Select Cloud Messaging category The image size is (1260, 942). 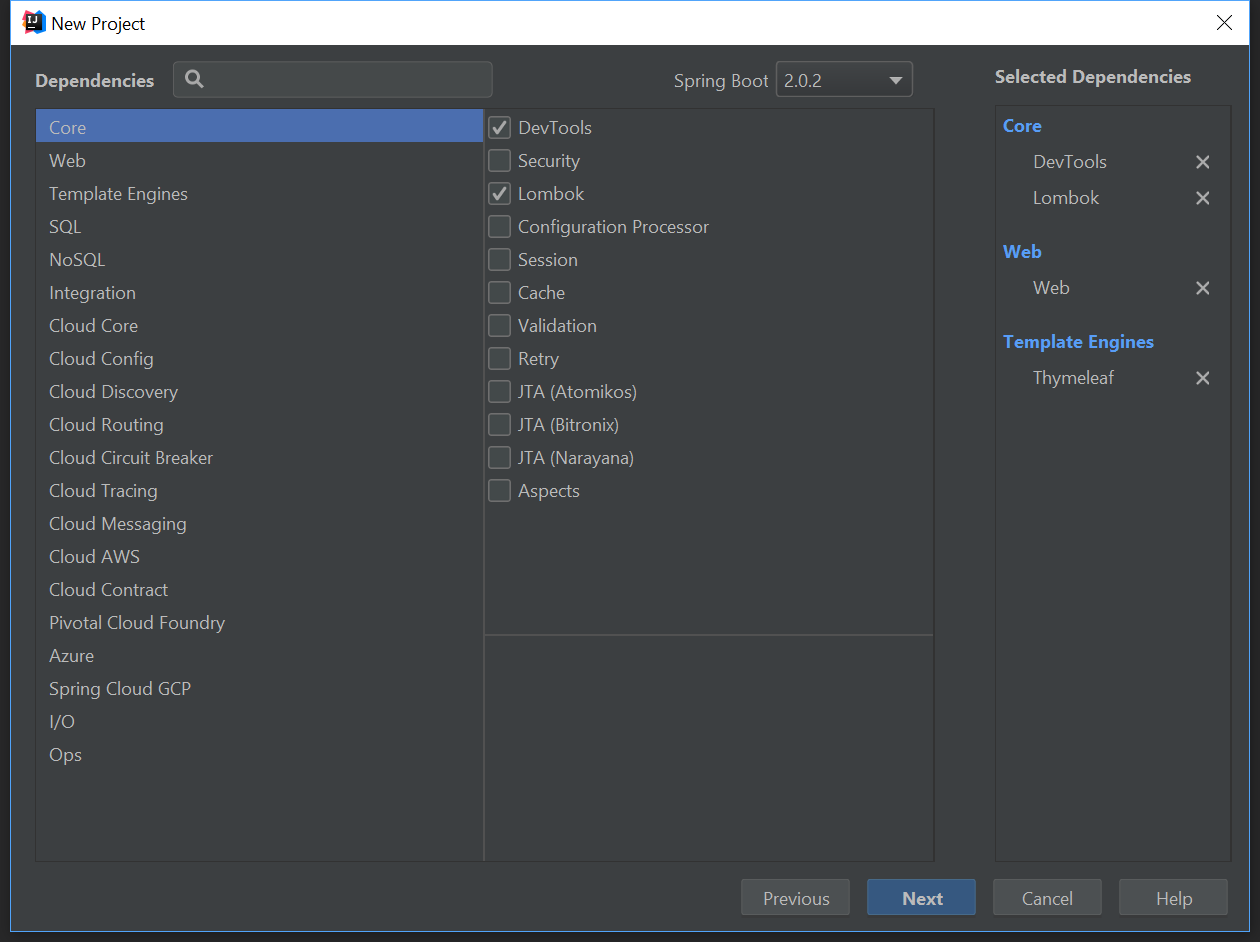click(x=259, y=524)
